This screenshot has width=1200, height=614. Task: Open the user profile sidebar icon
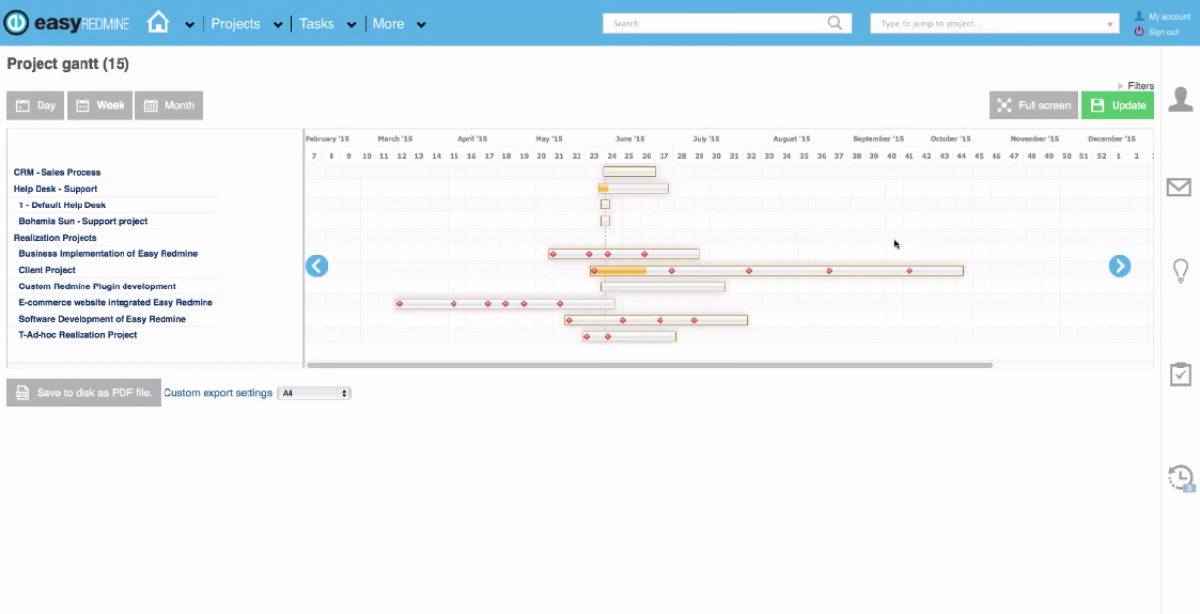point(1181,98)
